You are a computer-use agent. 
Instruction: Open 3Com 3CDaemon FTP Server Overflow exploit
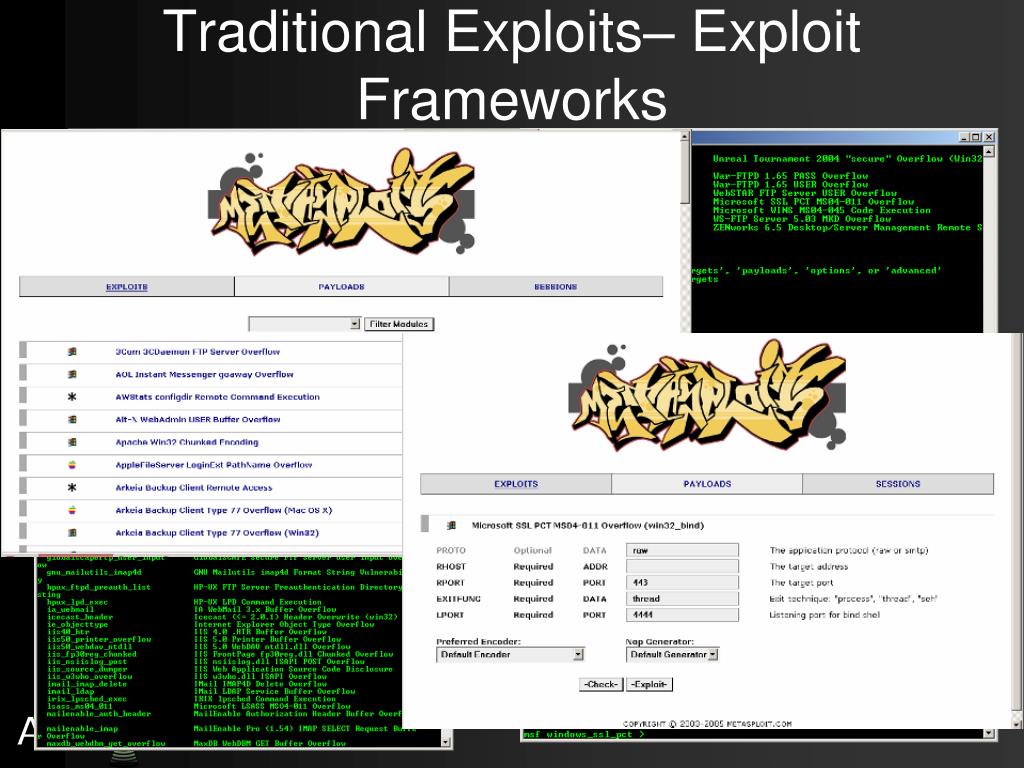point(197,351)
